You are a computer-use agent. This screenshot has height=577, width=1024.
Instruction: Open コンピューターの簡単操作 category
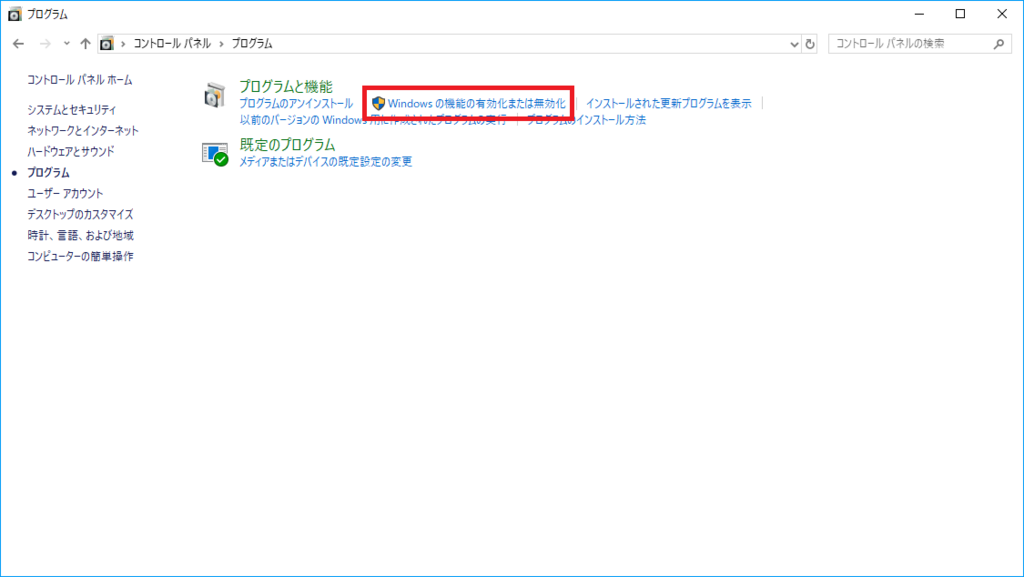pos(80,256)
